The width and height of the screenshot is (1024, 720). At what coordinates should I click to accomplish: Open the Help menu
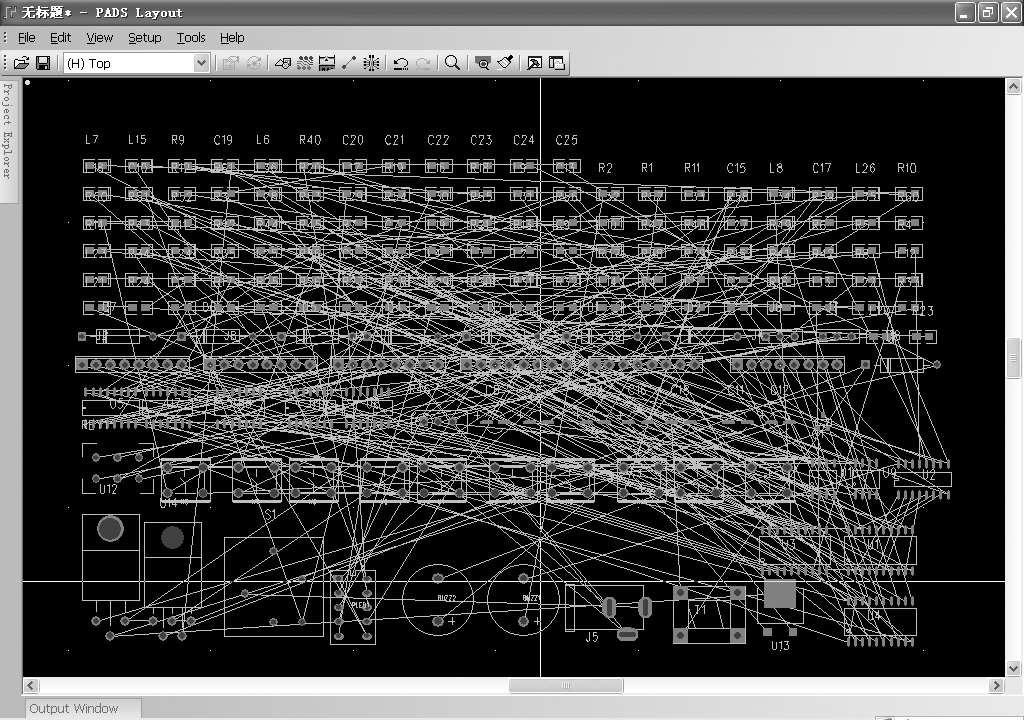[232, 38]
